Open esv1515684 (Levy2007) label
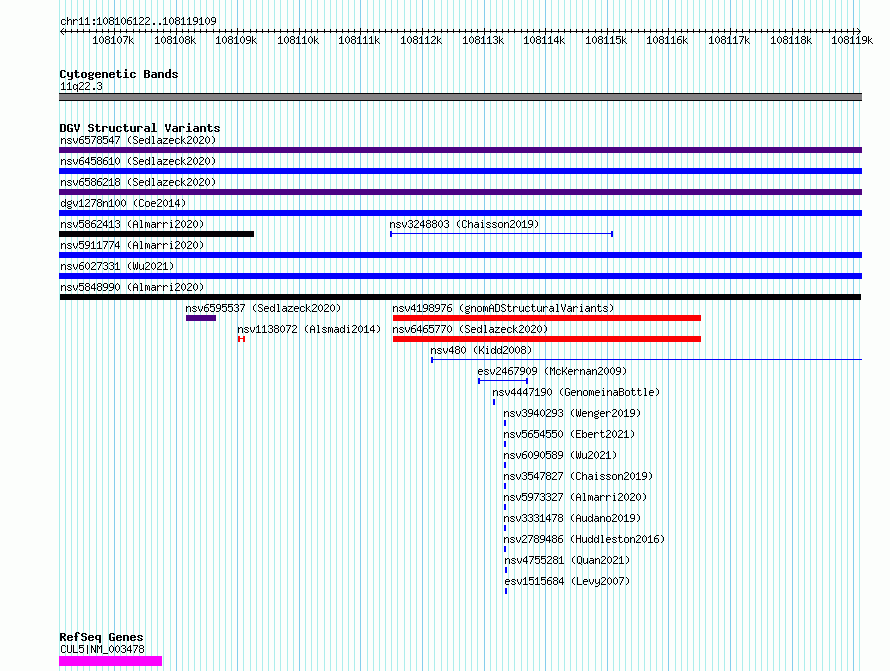Viewport: 890px width, 671px height. [567, 581]
